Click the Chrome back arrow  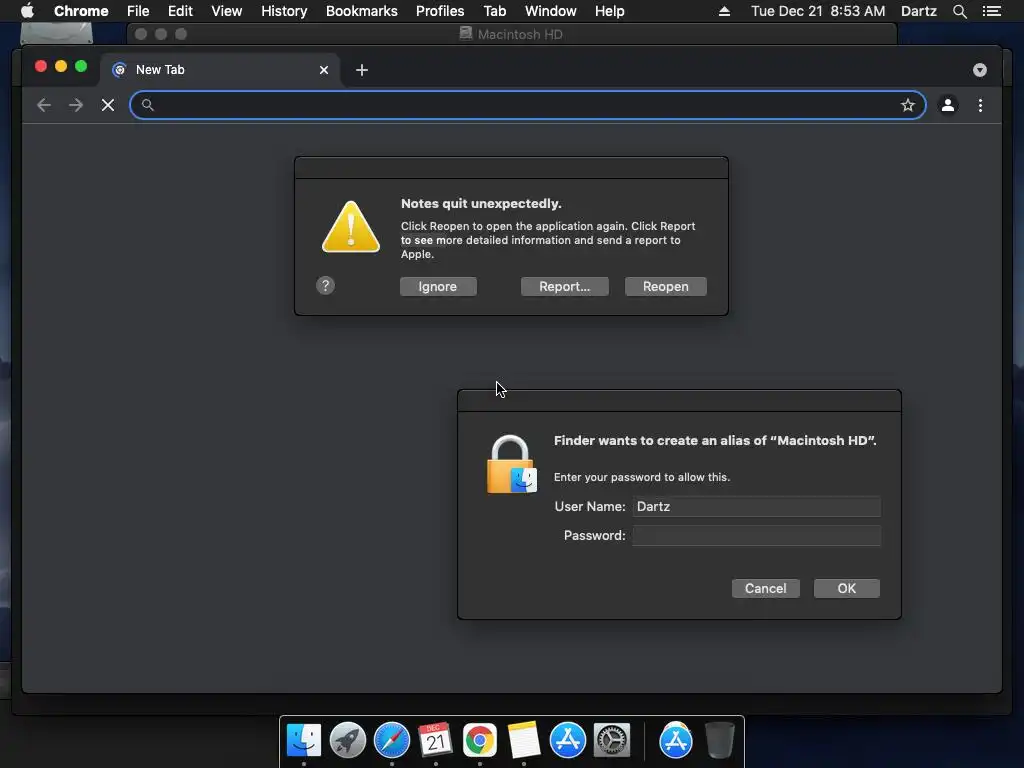[44, 105]
